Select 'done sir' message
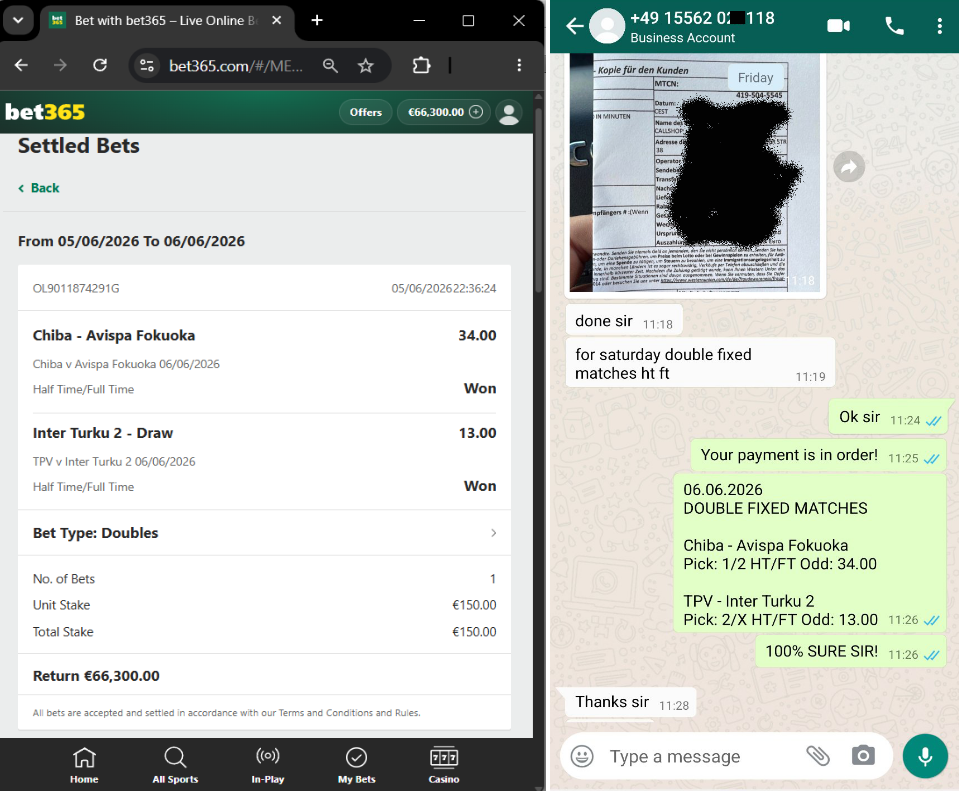 [x=624, y=321]
